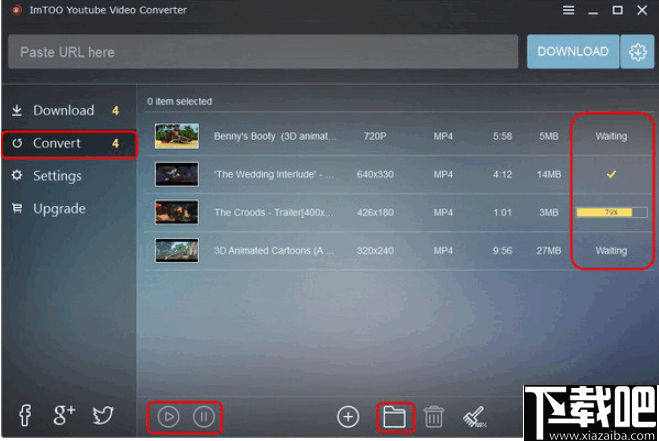Viewport: 659px width, 441px height.
Task: Open the Download tab in sidebar
Action: [x=68, y=111]
